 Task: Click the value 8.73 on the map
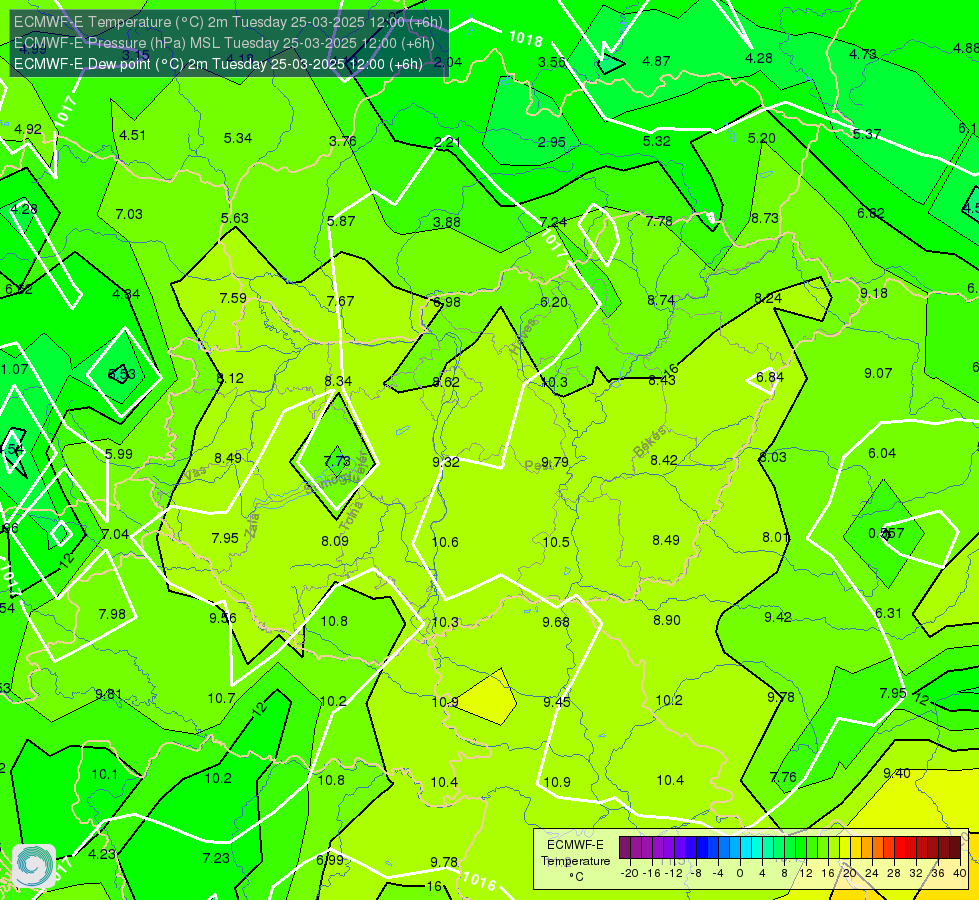pyautogui.click(x=765, y=218)
